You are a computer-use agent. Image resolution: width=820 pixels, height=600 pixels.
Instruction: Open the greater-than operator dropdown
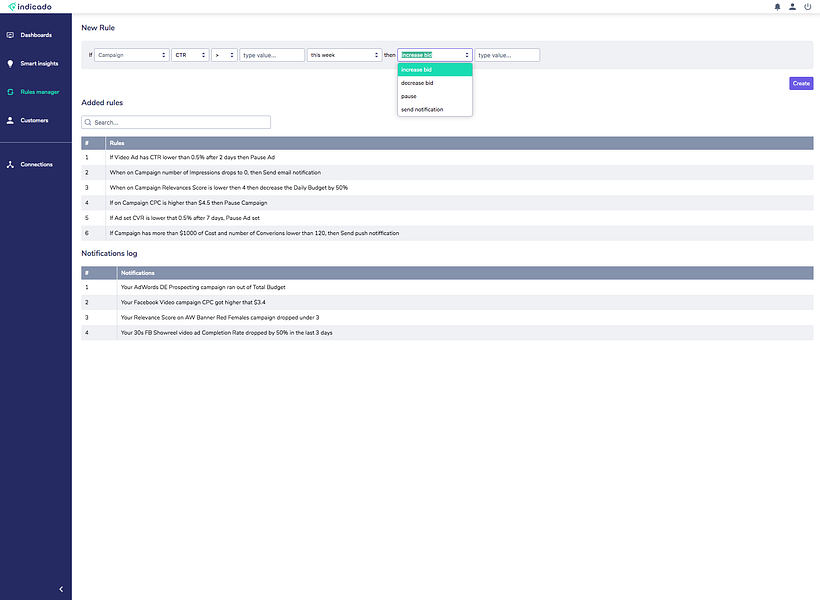click(x=224, y=55)
